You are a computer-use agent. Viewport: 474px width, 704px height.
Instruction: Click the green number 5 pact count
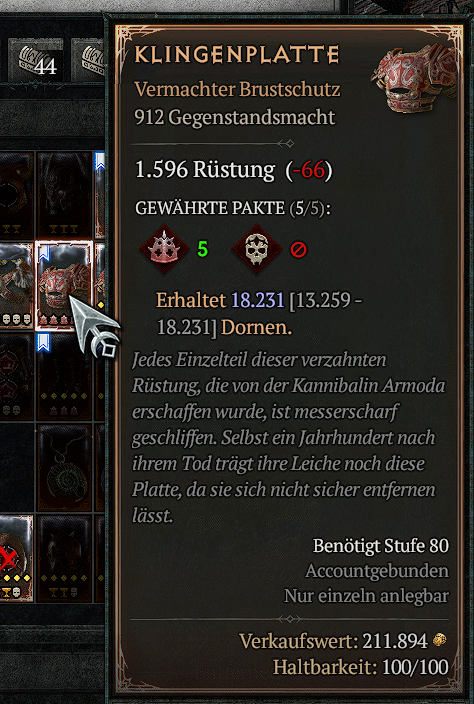coord(202,249)
